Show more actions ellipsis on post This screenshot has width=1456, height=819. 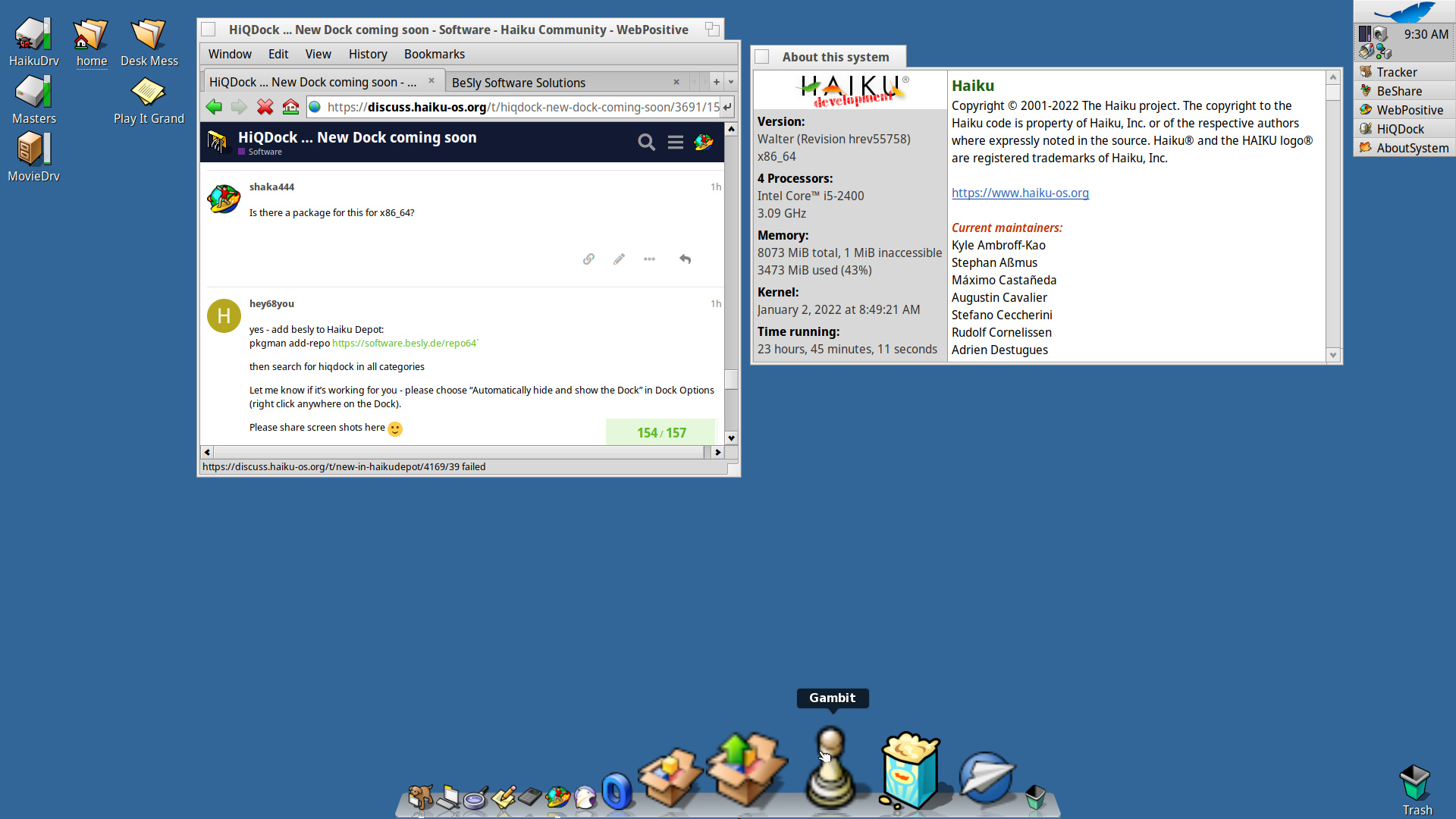pos(649,259)
